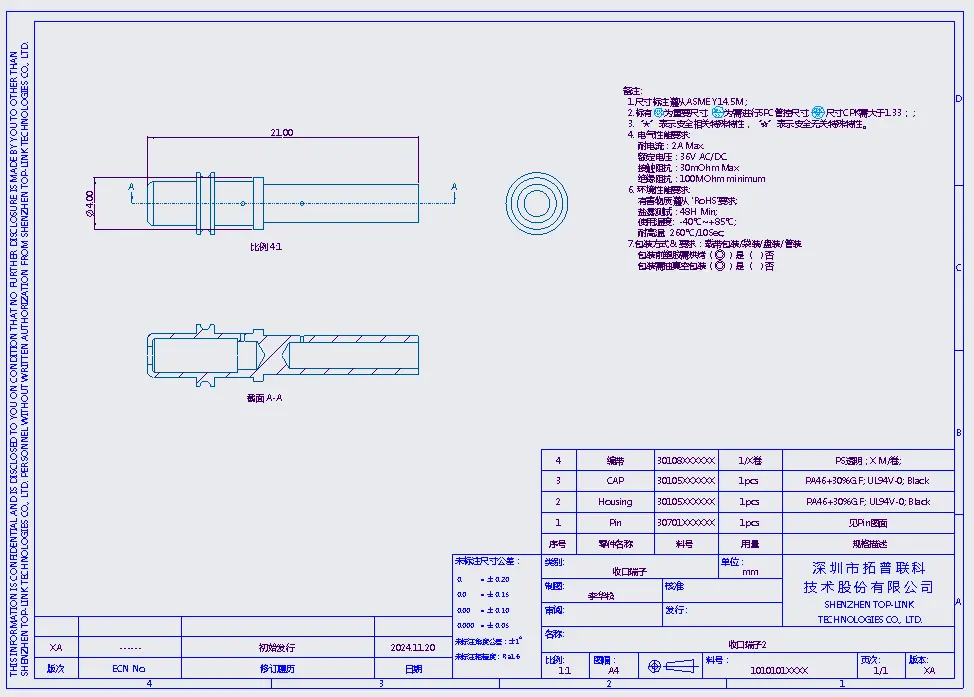Click the left section marker A
Viewport: 974px width, 697px height.
coord(131,187)
